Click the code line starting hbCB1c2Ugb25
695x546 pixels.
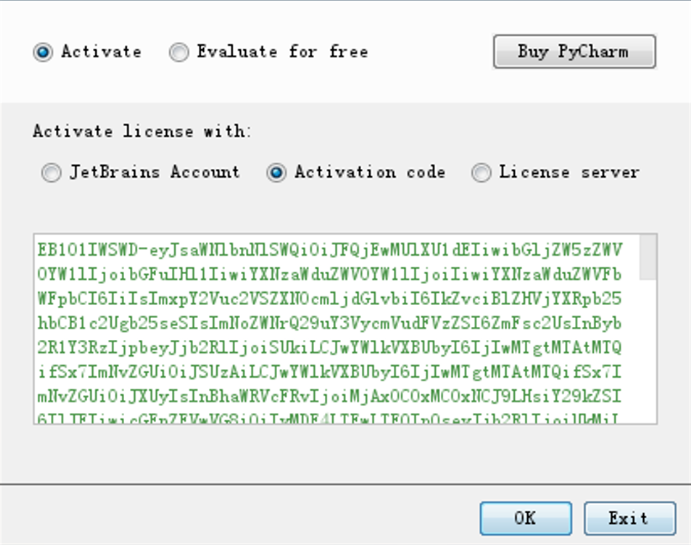click(329, 323)
